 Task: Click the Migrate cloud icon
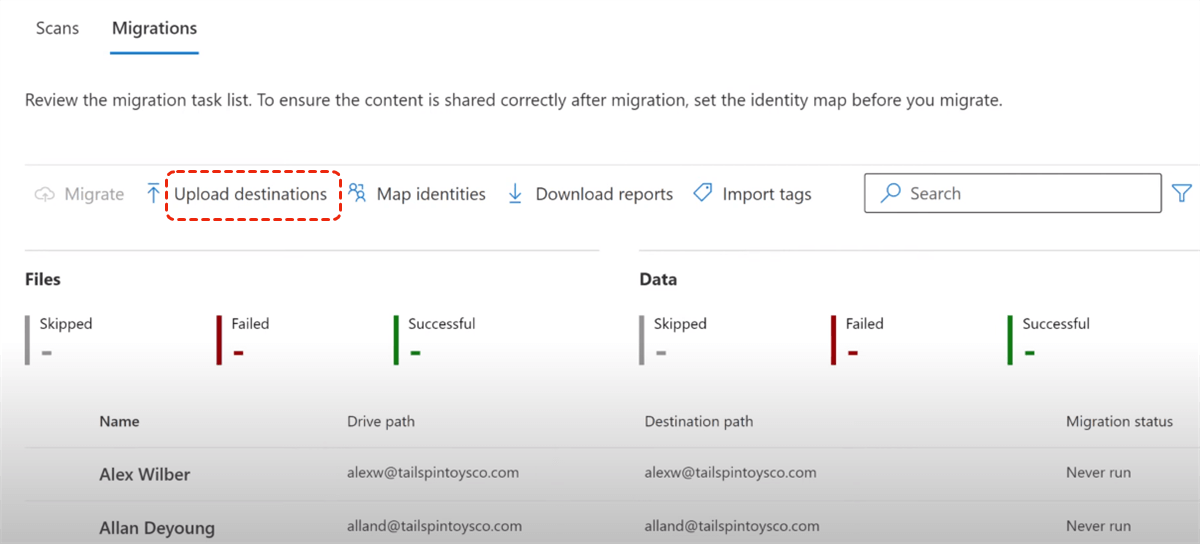point(45,194)
